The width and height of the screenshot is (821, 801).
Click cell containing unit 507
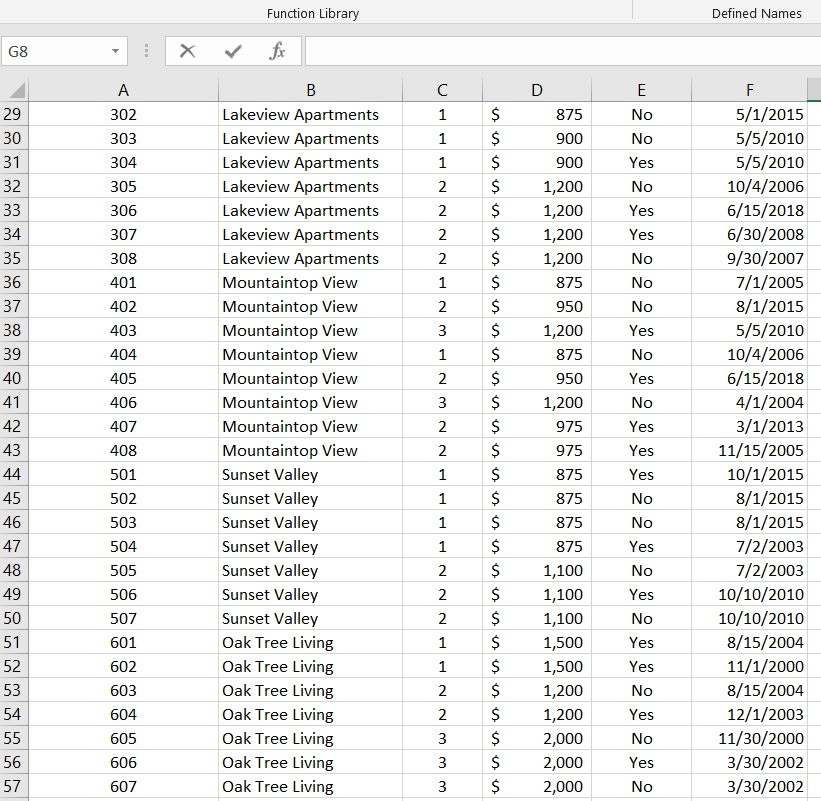(124, 618)
